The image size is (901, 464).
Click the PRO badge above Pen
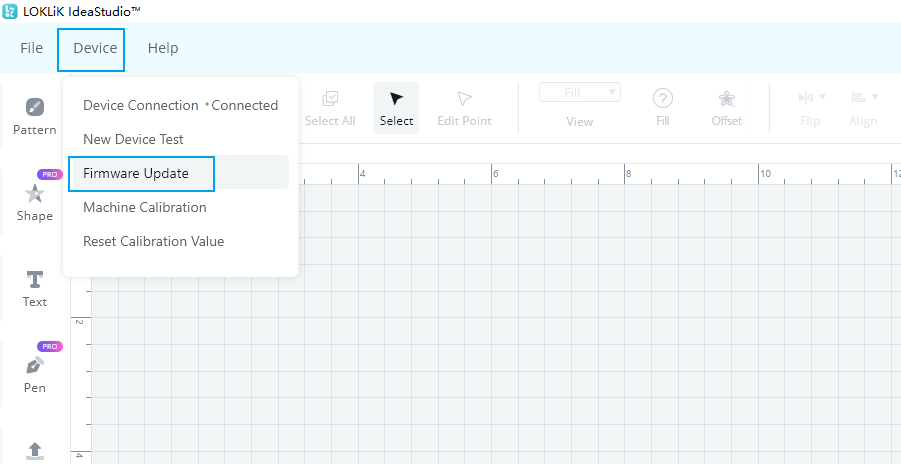pos(50,346)
